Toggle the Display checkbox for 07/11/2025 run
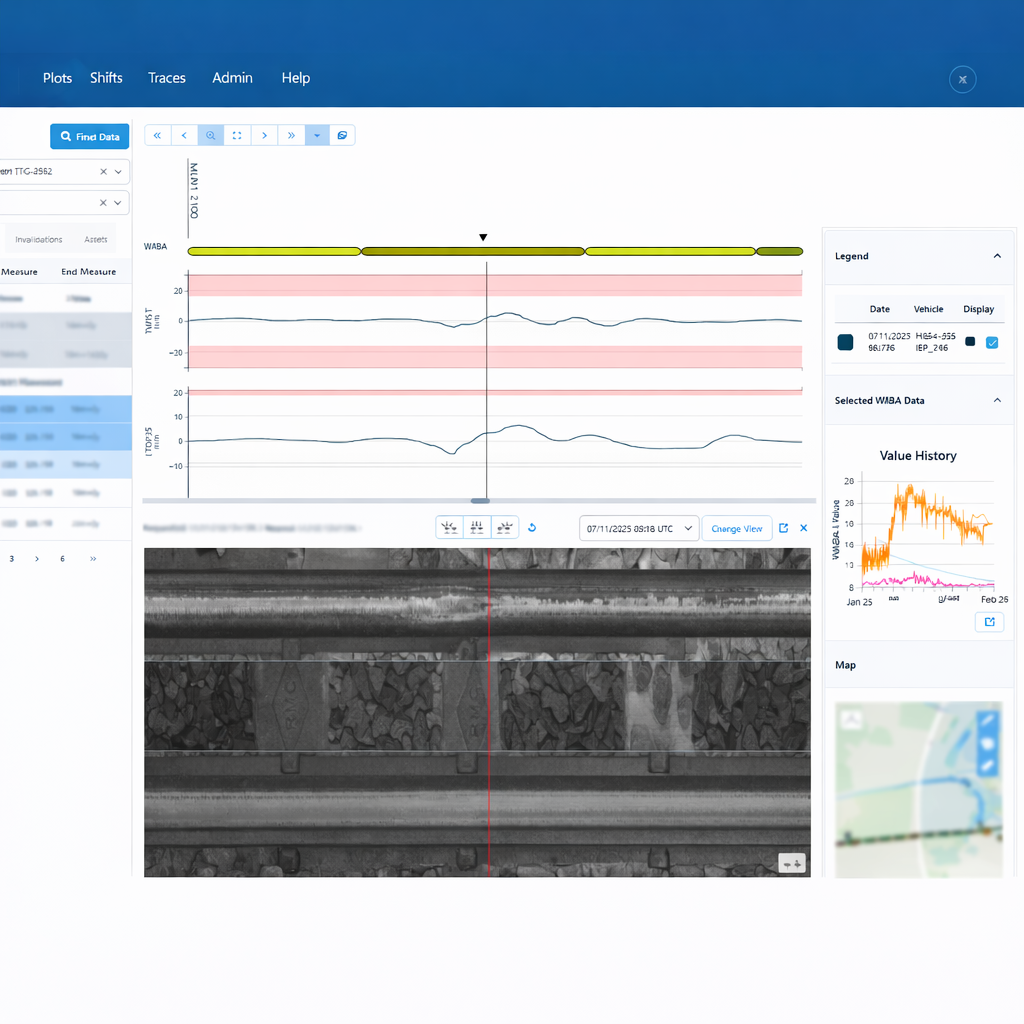Image resolution: width=1024 pixels, height=1024 pixels. 992,342
